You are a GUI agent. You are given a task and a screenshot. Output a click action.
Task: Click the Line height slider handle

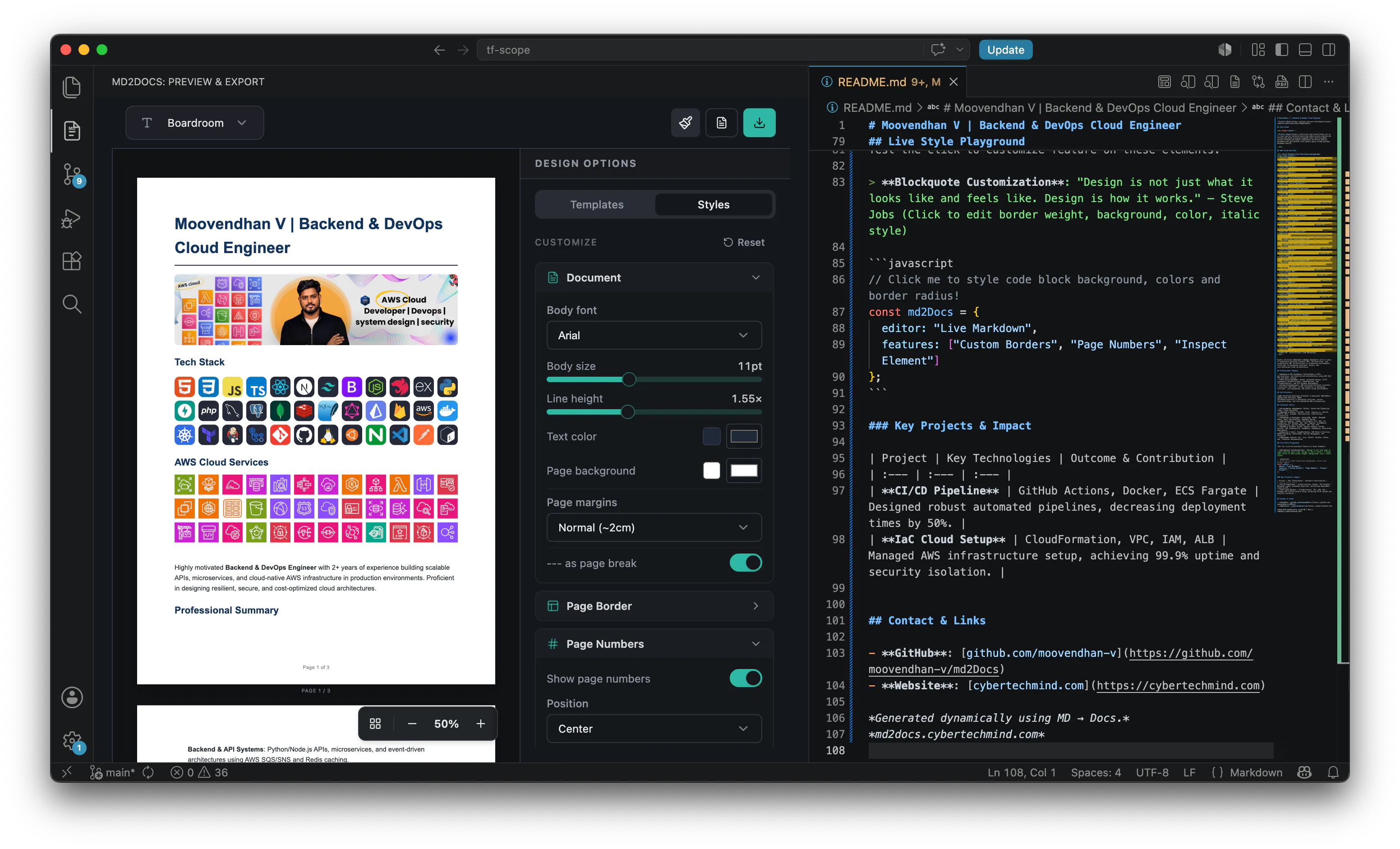[x=627, y=412]
